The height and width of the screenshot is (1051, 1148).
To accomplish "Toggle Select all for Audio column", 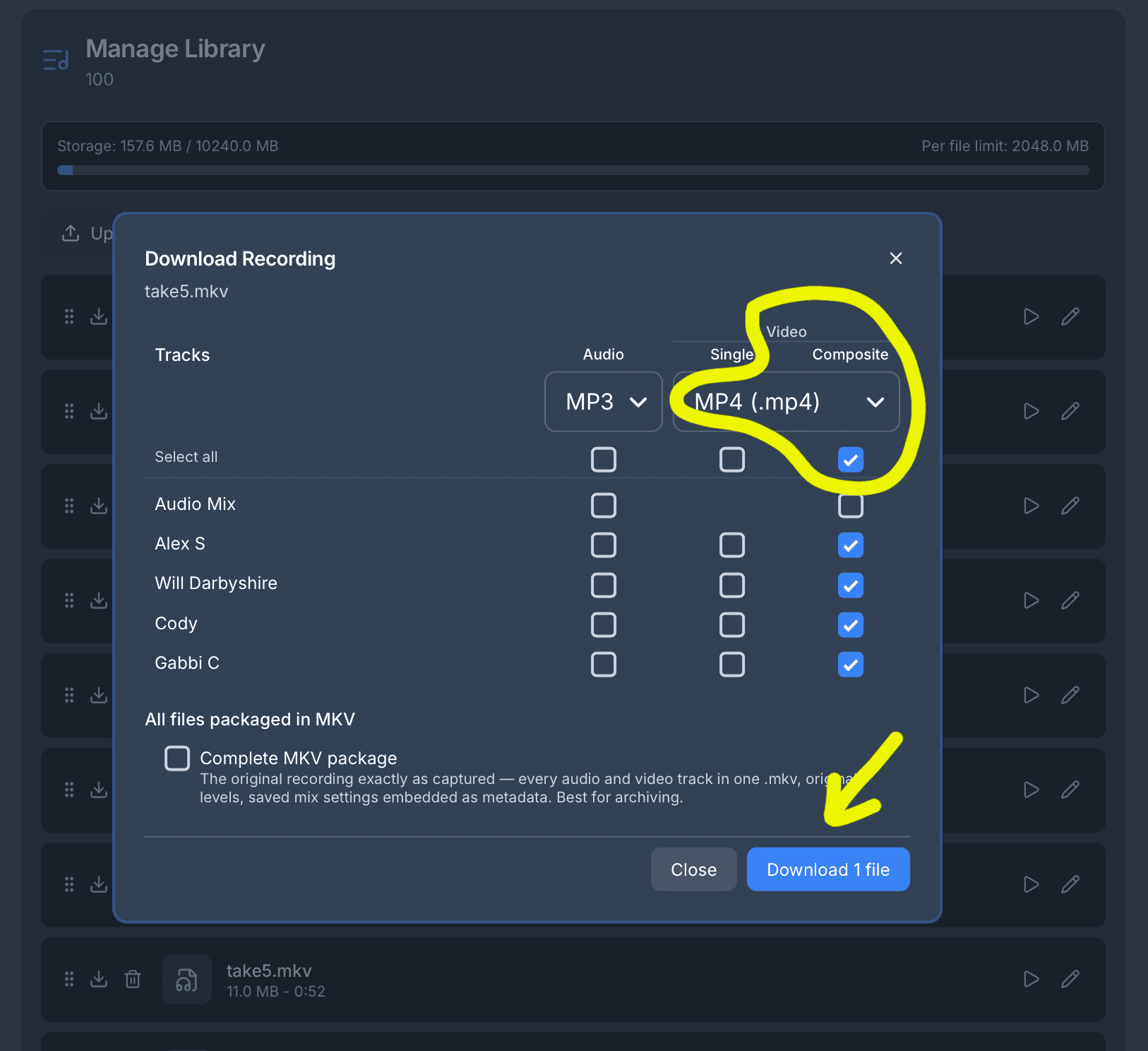I will 604,460.
